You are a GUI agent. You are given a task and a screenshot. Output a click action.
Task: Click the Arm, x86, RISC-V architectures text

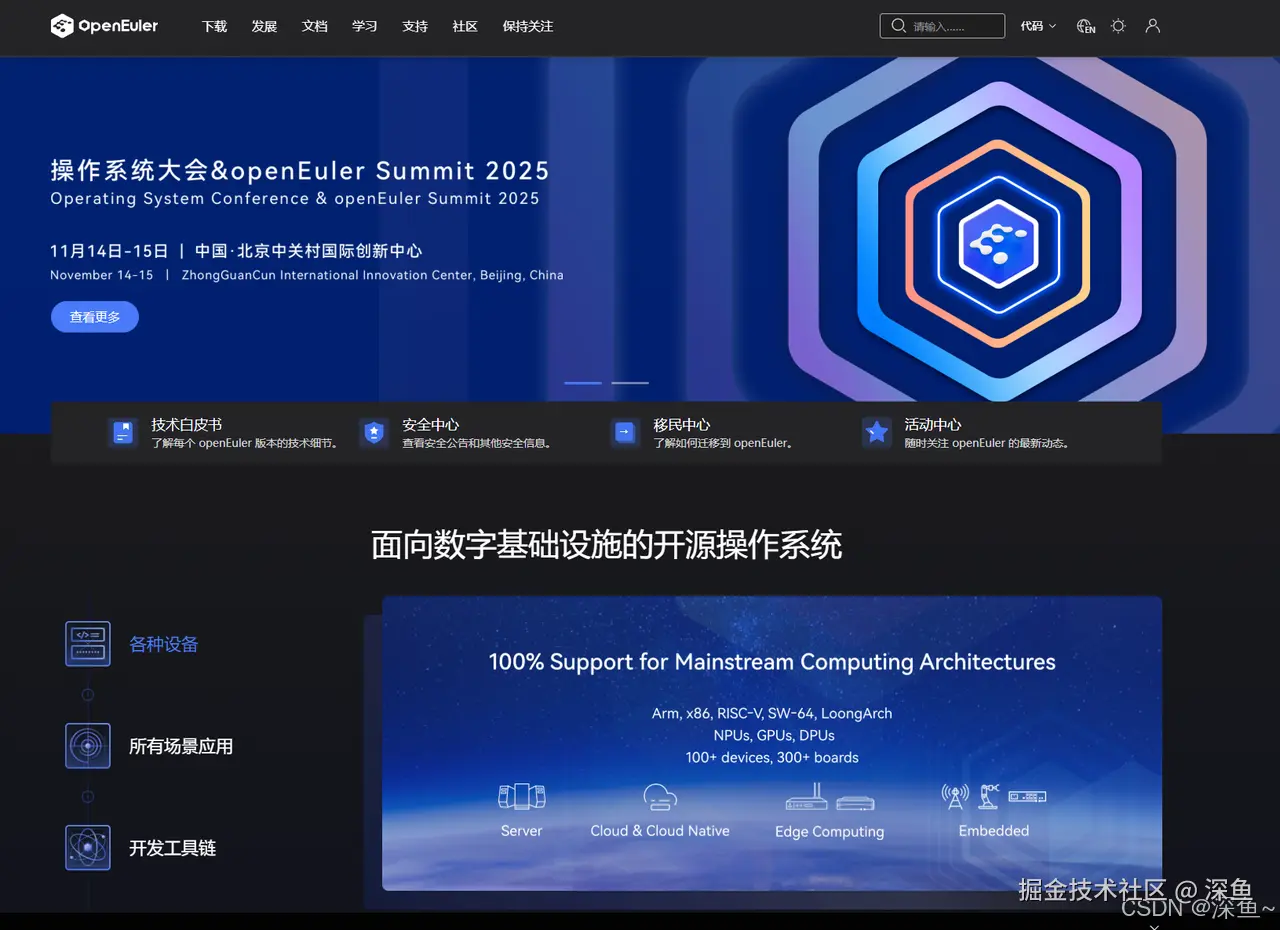(x=772, y=714)
